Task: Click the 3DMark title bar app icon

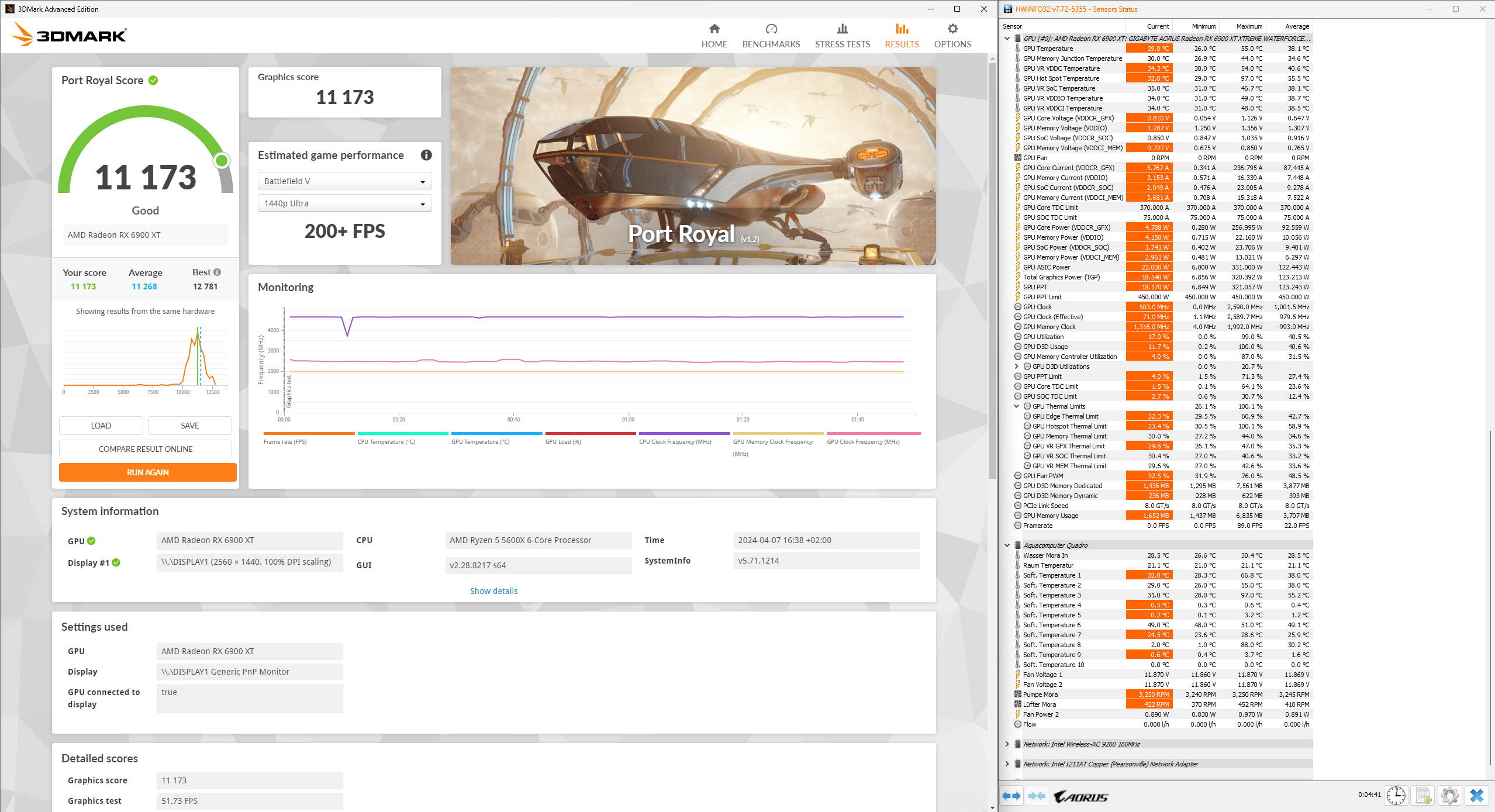Action: (x=9, y=9)
